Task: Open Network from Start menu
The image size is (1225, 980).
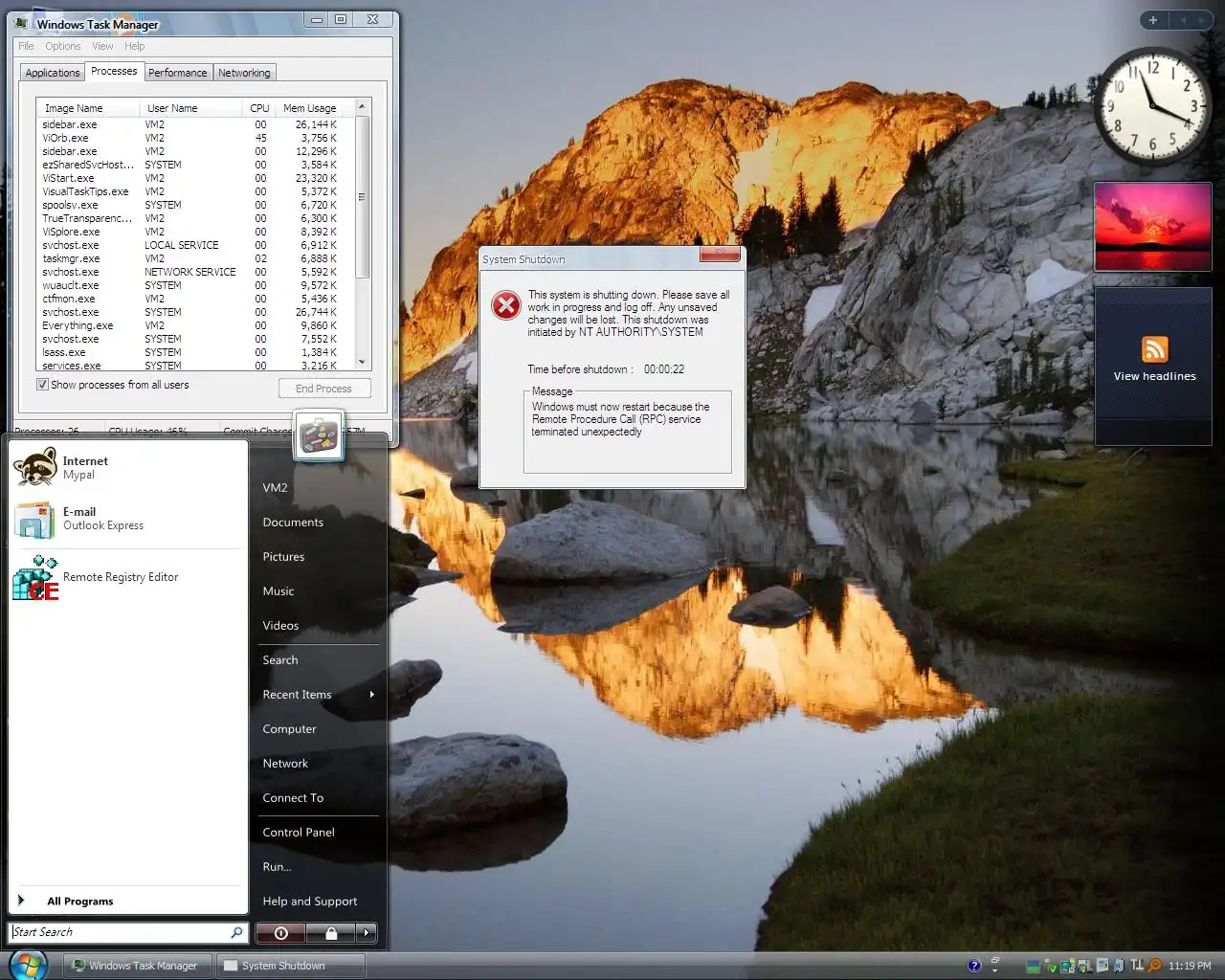Action: [285, 764]
